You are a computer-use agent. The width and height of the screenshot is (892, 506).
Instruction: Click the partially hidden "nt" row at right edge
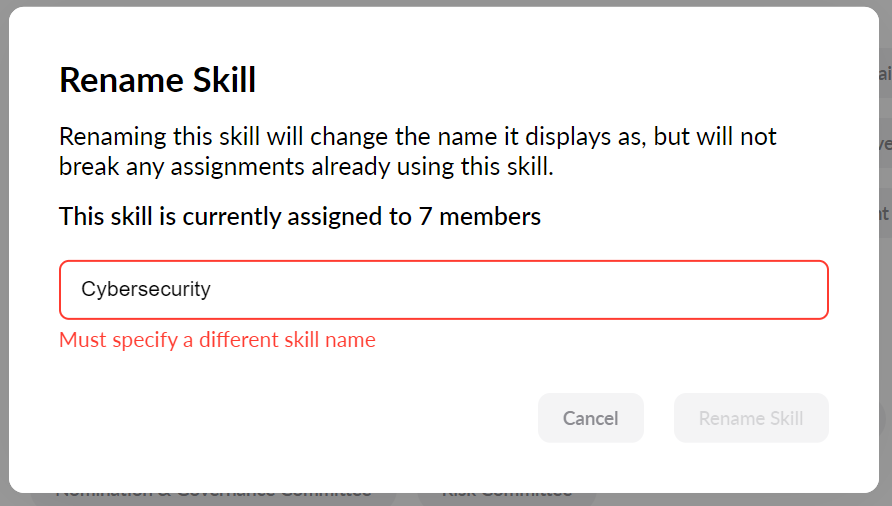(885, 213)
